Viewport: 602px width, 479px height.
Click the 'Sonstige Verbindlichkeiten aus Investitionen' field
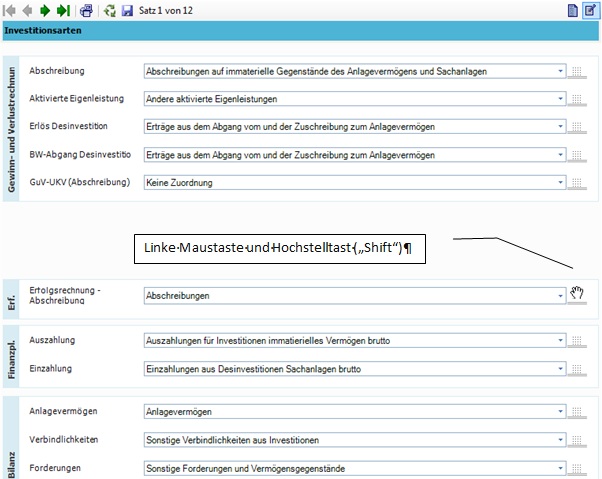(x=355, y=440)
